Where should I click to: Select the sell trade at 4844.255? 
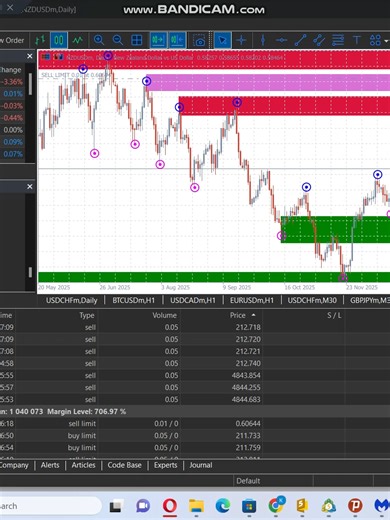pyautogui.click(x=195, y=387)
